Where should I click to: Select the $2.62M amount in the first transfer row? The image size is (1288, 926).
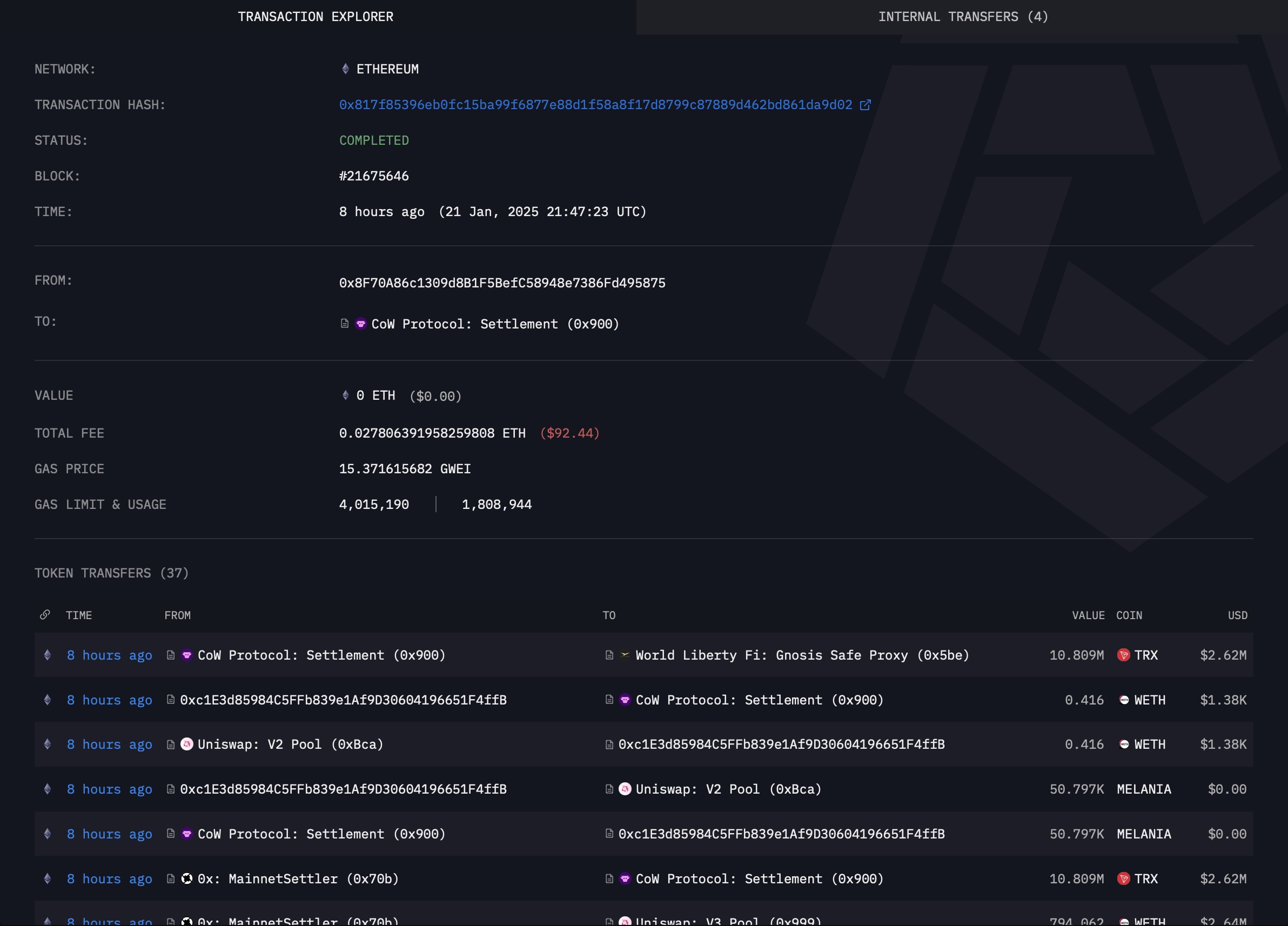(1223, 655)
